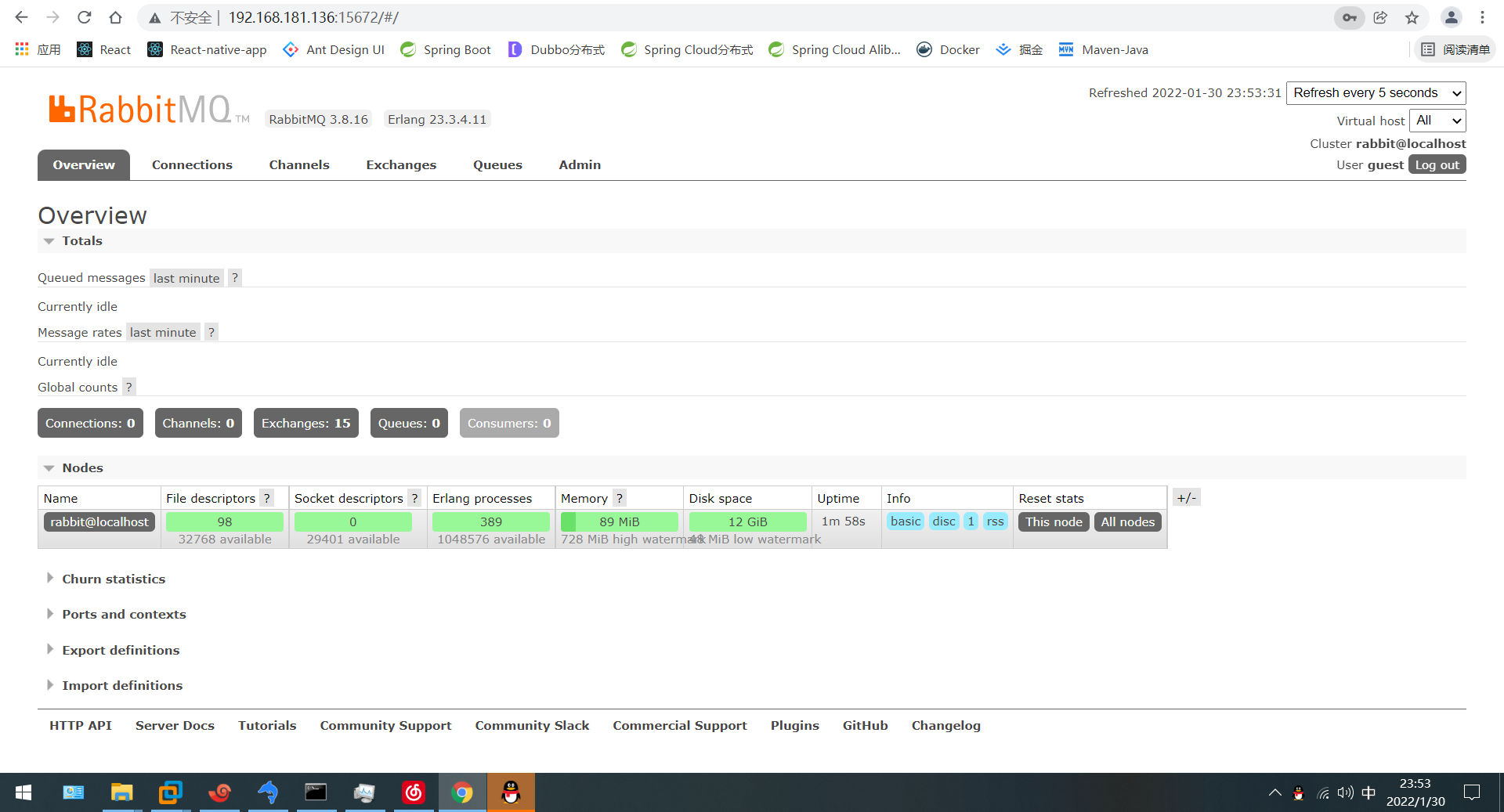
Task: Switch to the Exchanges tab
Action: tap(401, 164)
